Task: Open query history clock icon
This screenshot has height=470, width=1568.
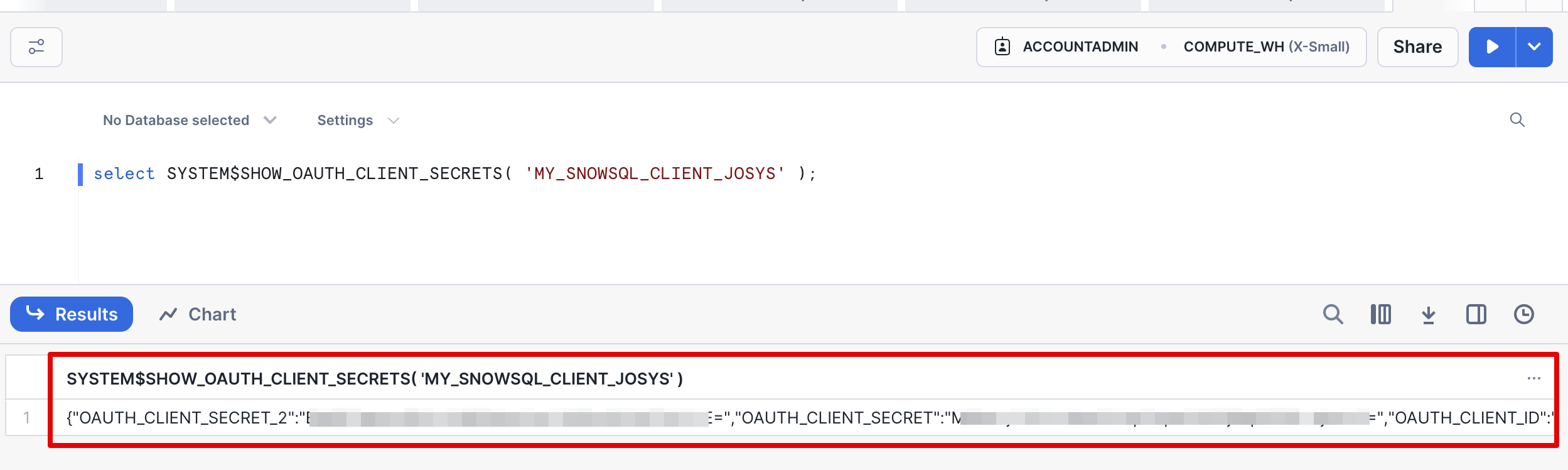Action: point(1523,314)
